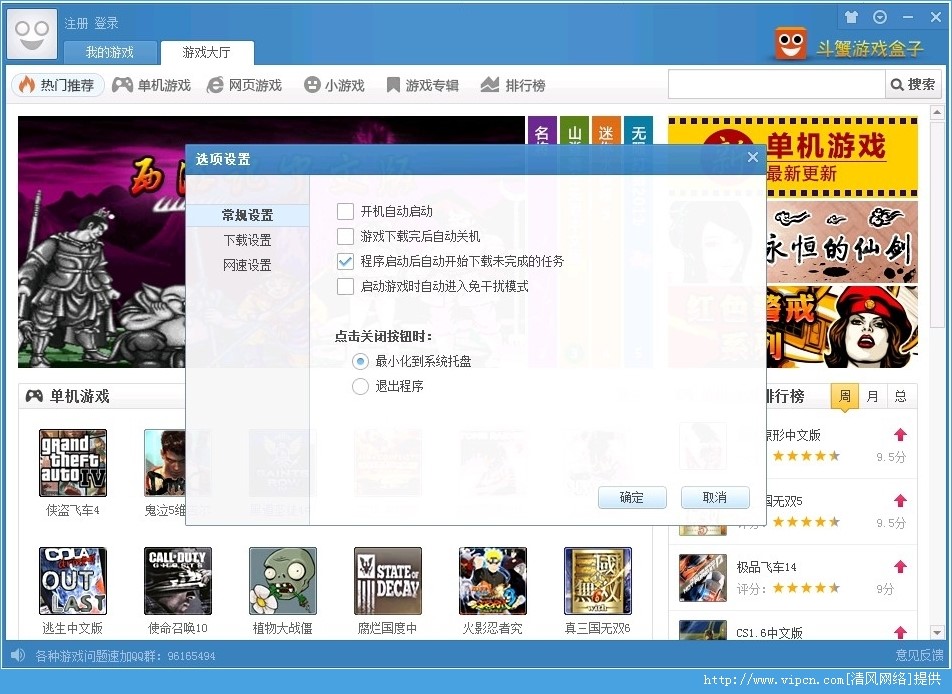Click the 注册 link
This screenshot has height=694, width=952.
pos(76,23)
